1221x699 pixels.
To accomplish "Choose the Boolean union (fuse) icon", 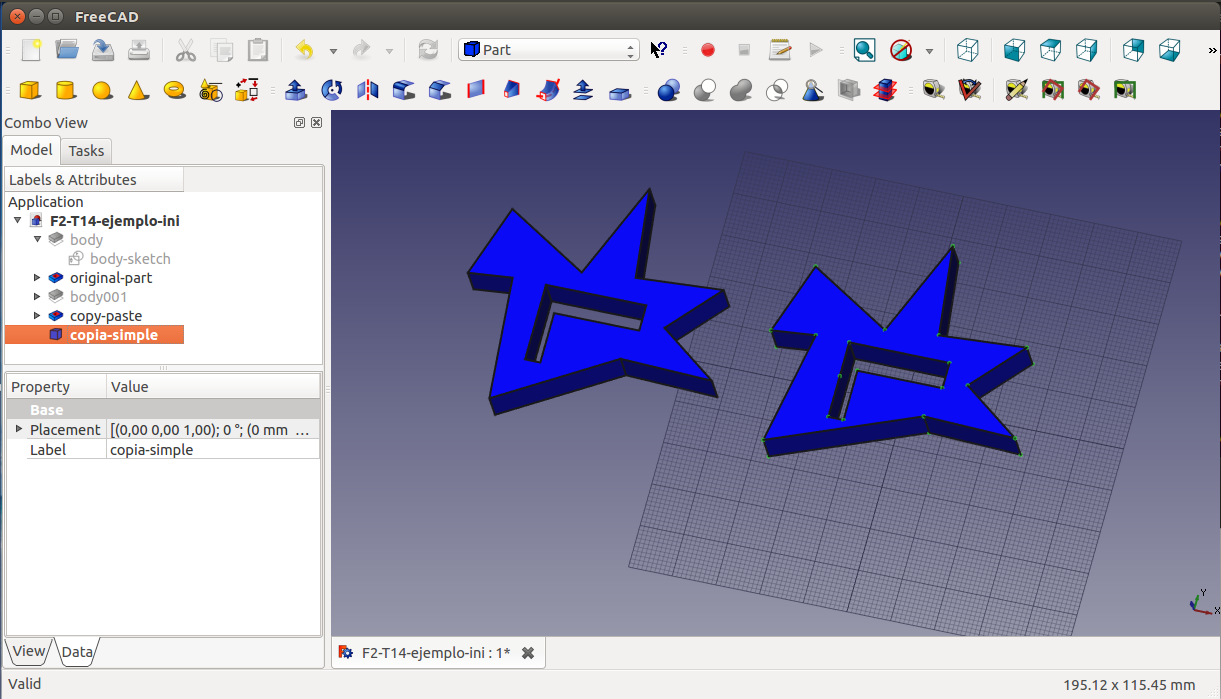I will 741,91.
